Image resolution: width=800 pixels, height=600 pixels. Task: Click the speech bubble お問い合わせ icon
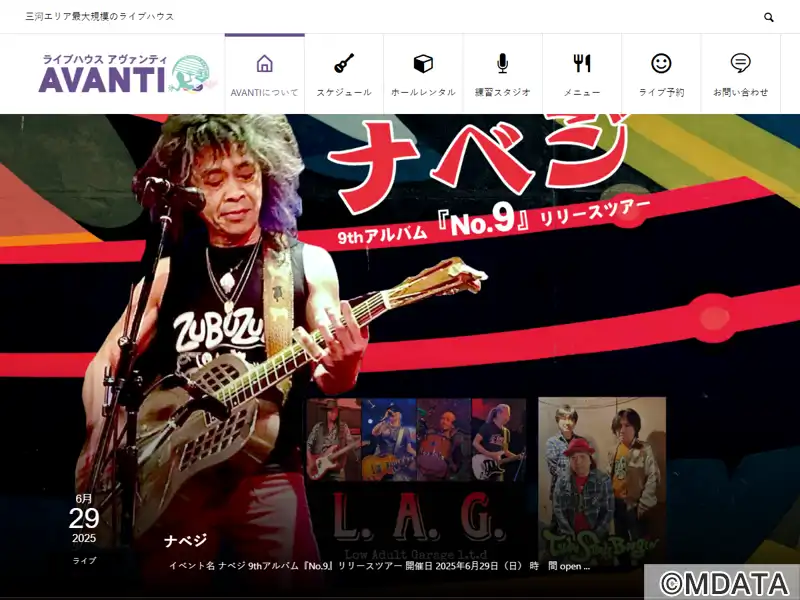point(740,63)
